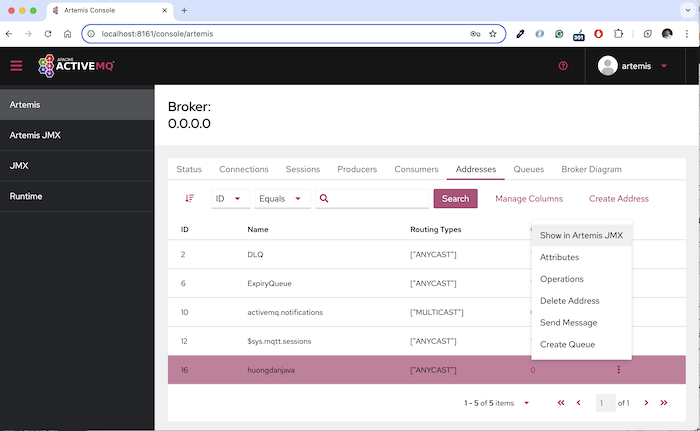Viewport: 700px width, 431px height.
Task: Reload the browser page
Action: (48, 34)
